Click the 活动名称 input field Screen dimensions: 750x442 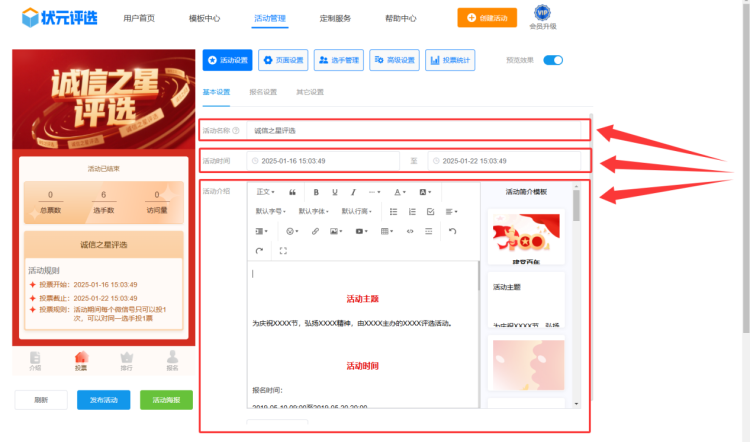(415, 130)
